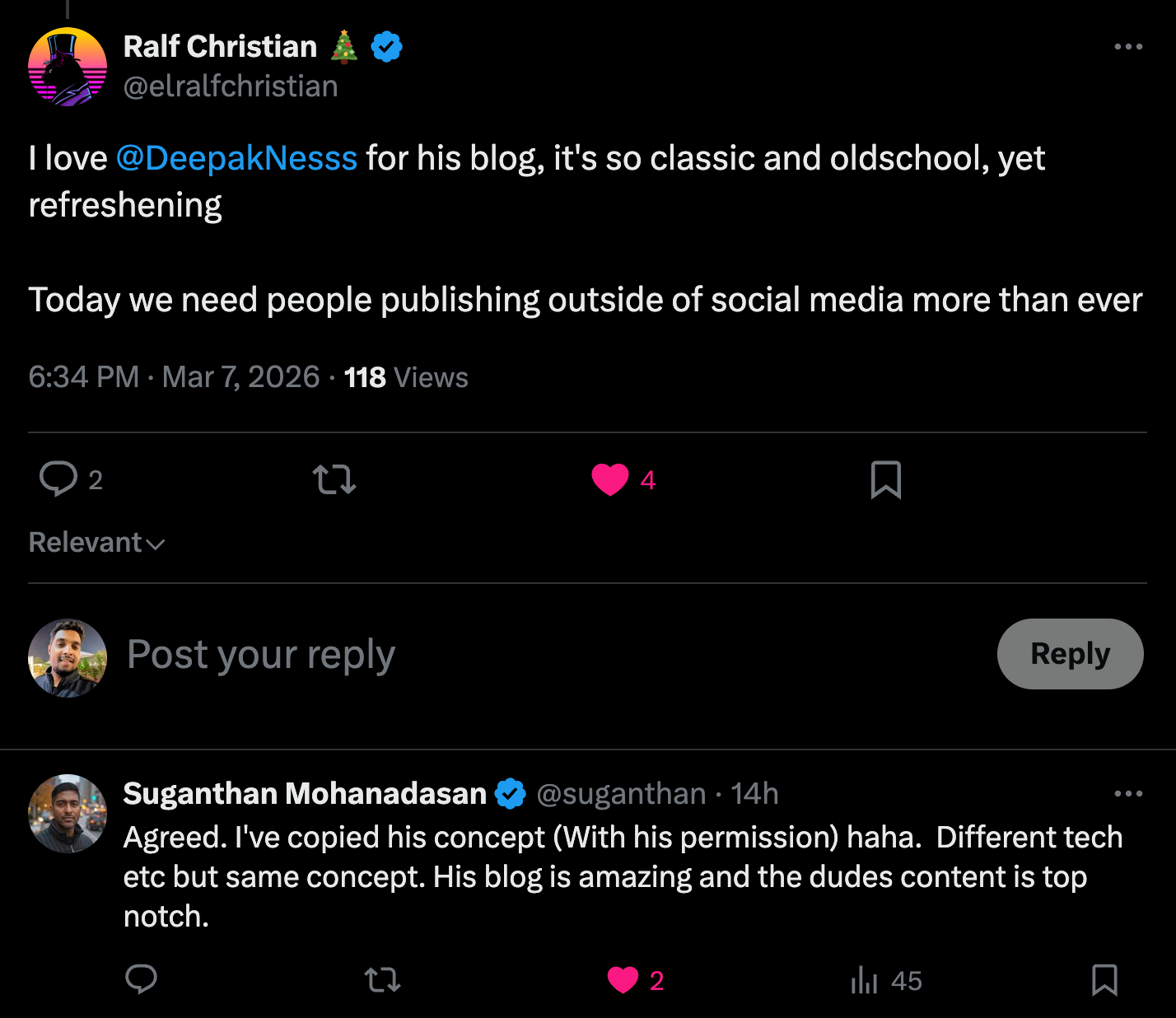The image size is (1176, 1018).
Task: Open more options for Suganthan's comment
Action: pyautogui.click(x=1127, y=794)
